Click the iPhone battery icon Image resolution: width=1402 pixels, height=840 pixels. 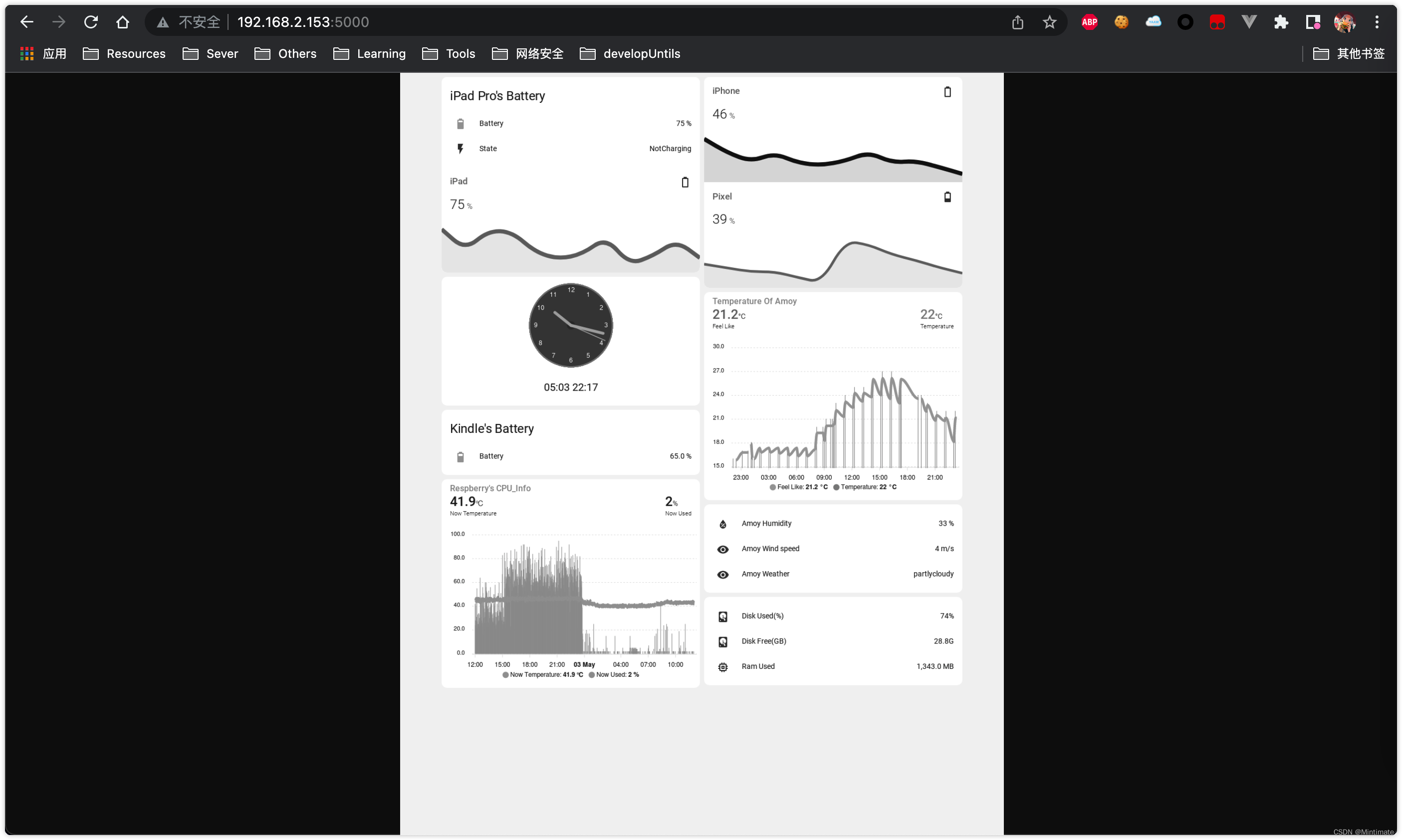point(946,91)
